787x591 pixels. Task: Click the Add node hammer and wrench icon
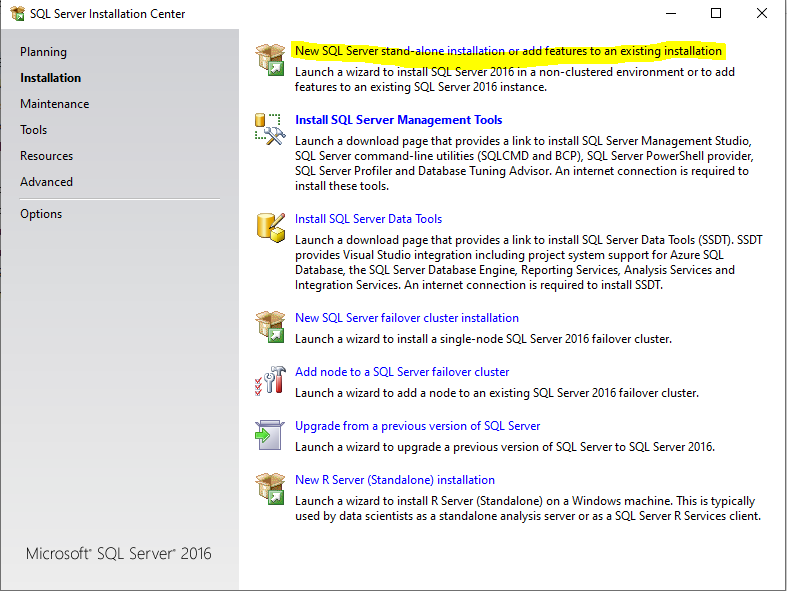point(270,381)
